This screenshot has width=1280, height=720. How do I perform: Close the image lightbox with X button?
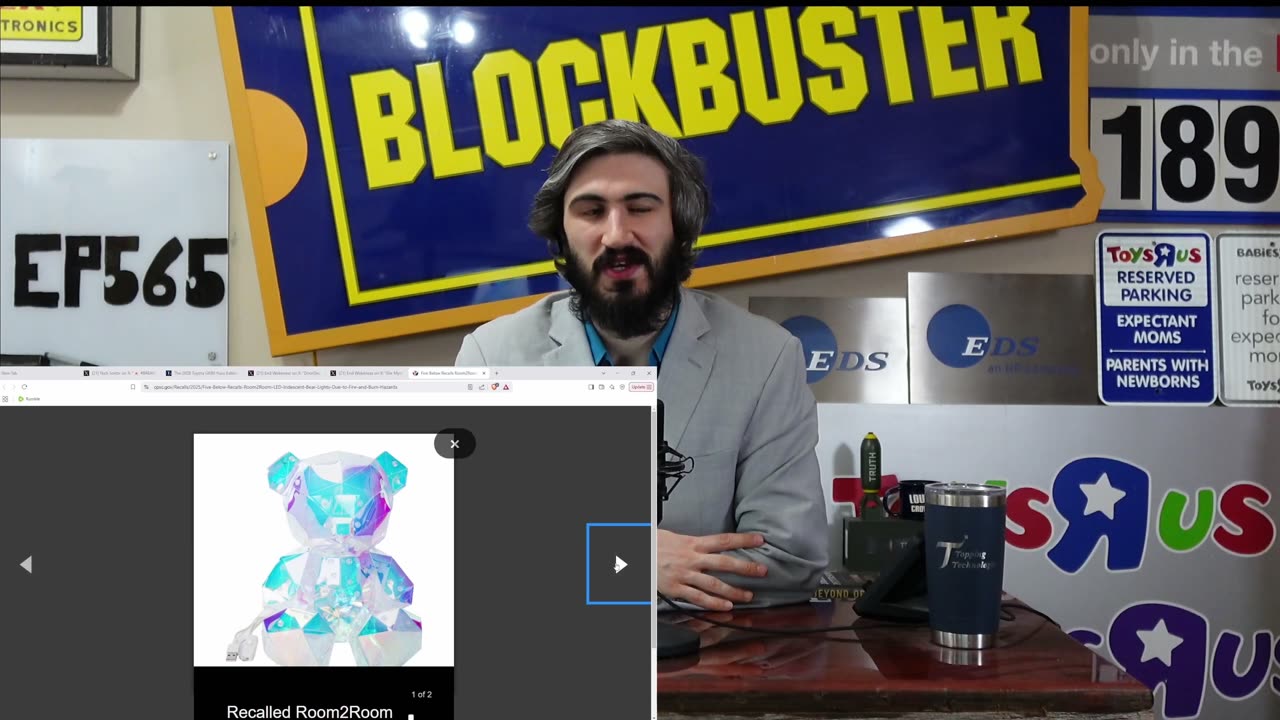[x=454, y=444]
